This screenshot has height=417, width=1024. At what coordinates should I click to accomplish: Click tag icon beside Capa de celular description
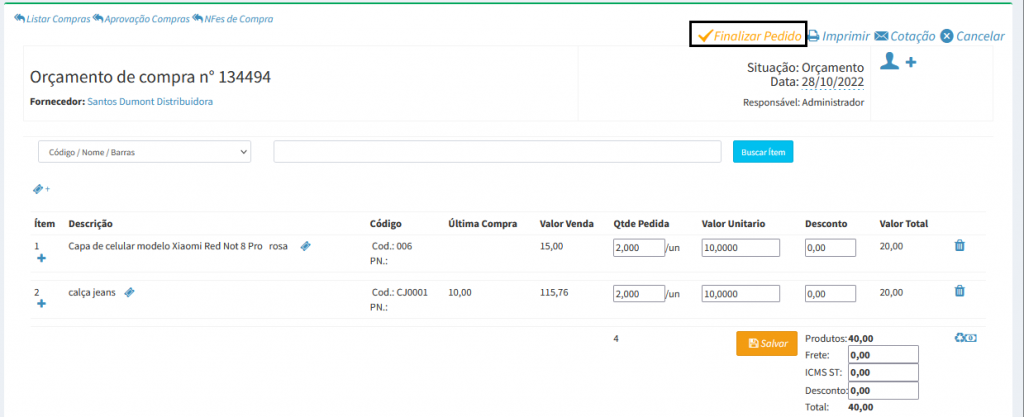(305, 245)
